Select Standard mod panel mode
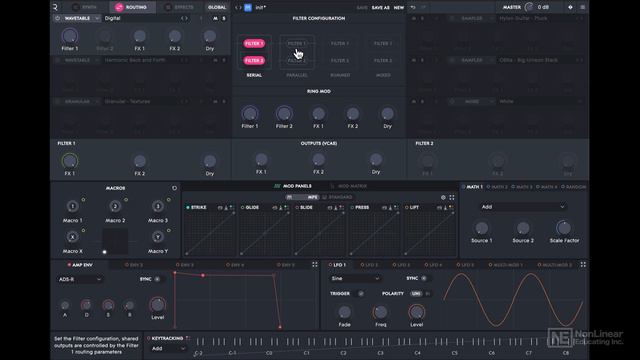Image resolution: width=640 pixels, height=360 pixels. [x=337, y=197]
